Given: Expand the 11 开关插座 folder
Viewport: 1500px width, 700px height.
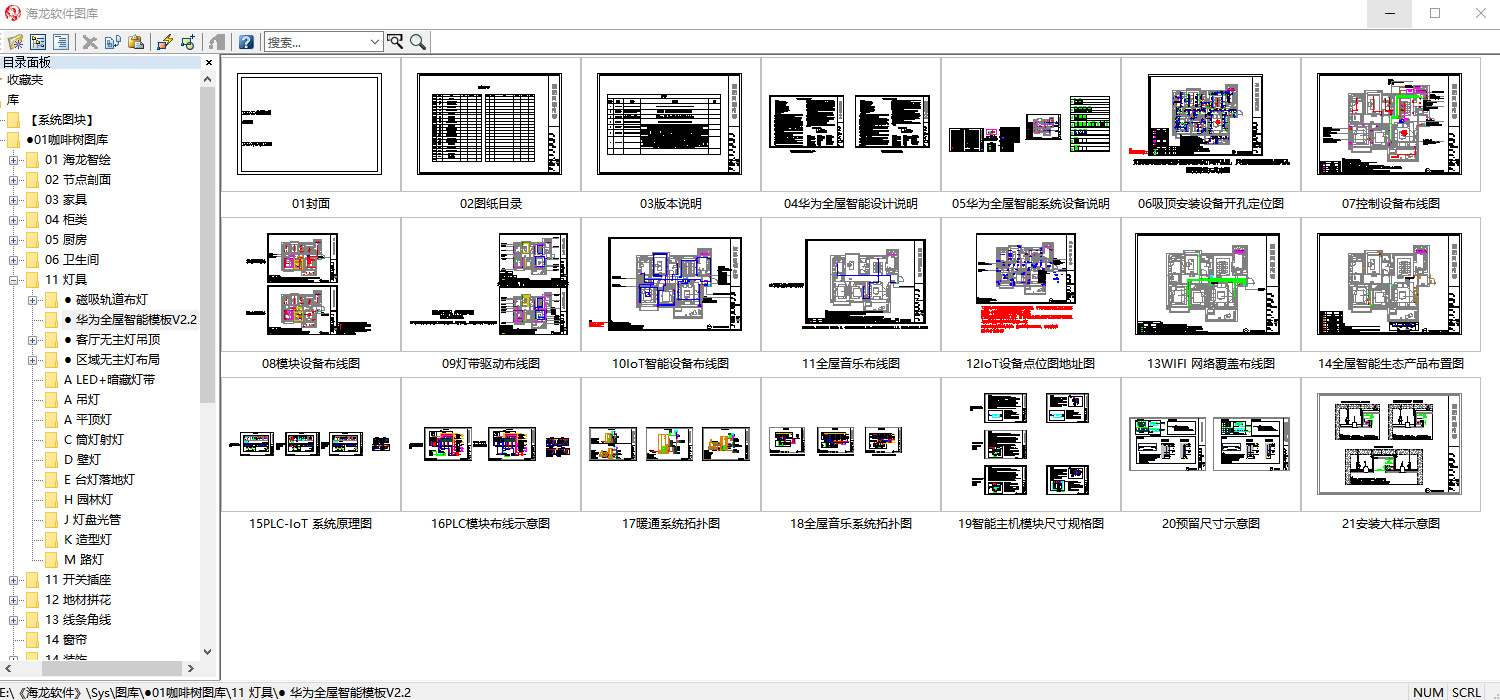Looking at the screenshot, I should point(14,580).
